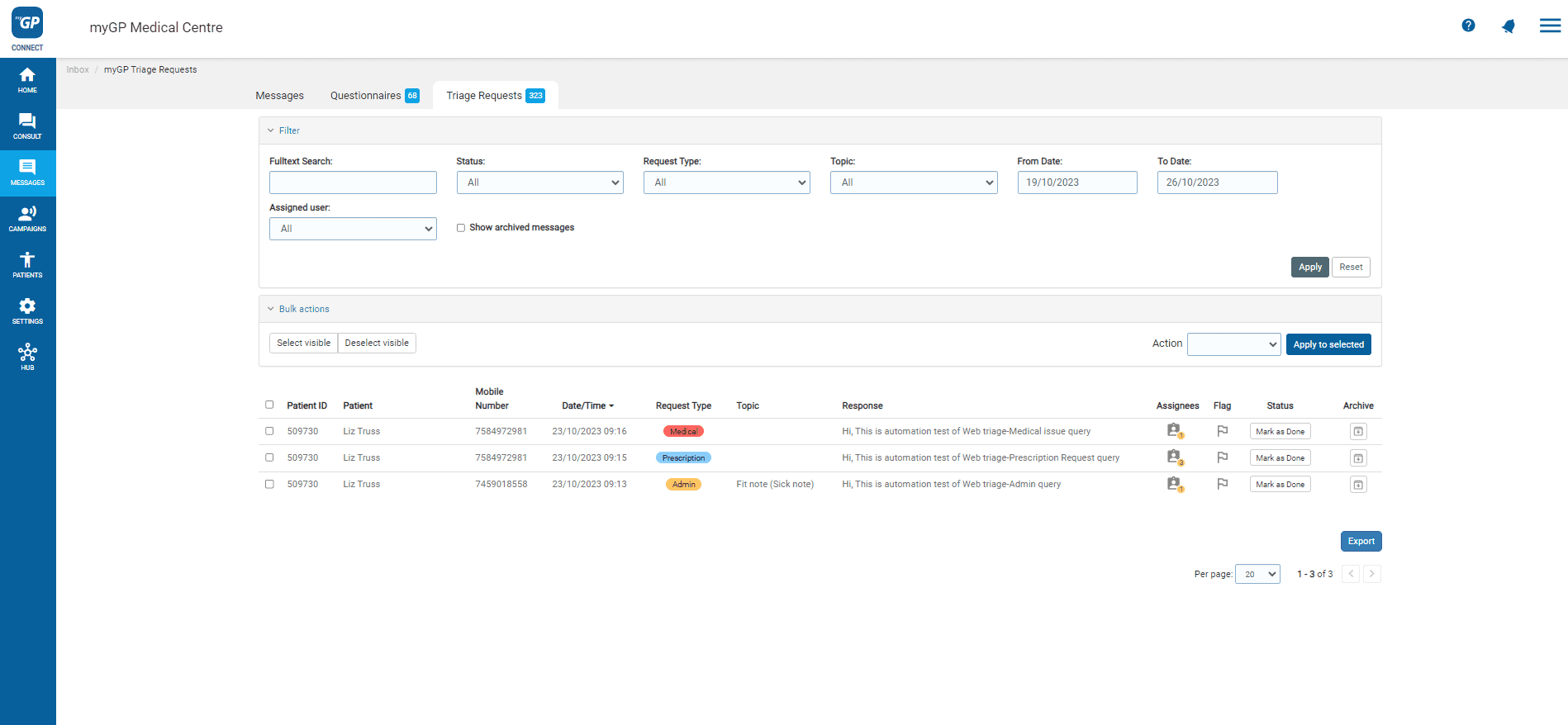Click mobile number 7459018558
Image resolution: width=1568 pixels, height=725 pixels.
[x=501, y=484]
